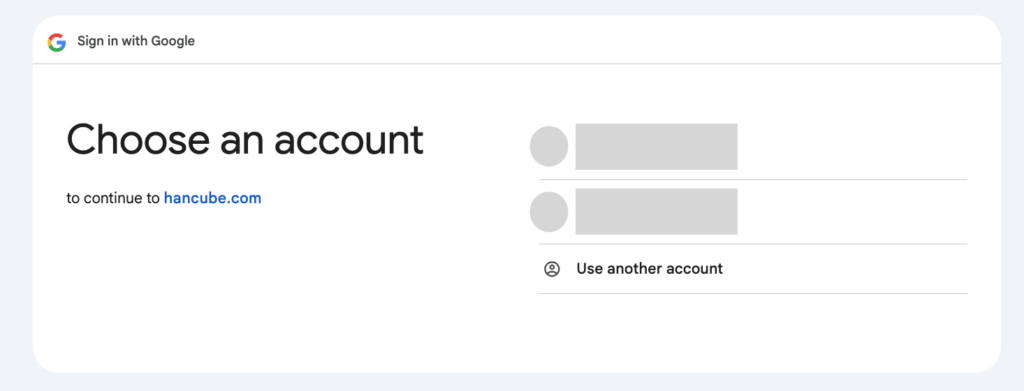Click the divider between the two accounts
The image size is (1024, 391).
click(753, 180)
